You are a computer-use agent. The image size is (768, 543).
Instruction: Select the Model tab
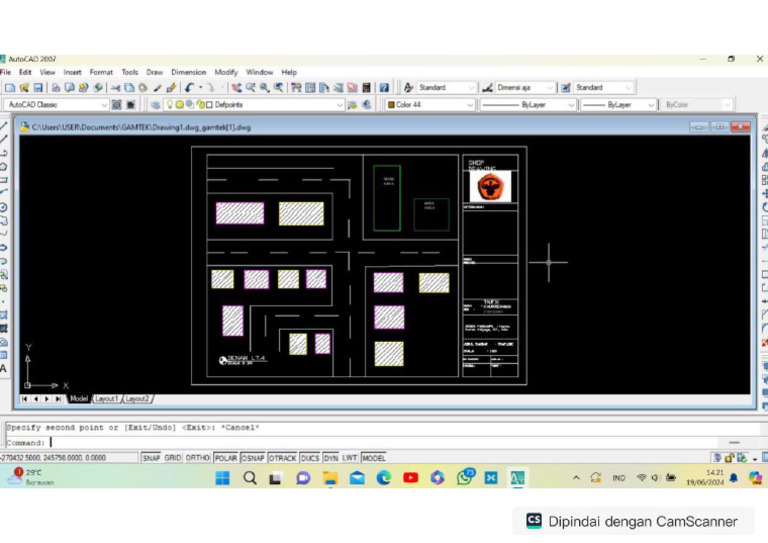coord(78,399)
